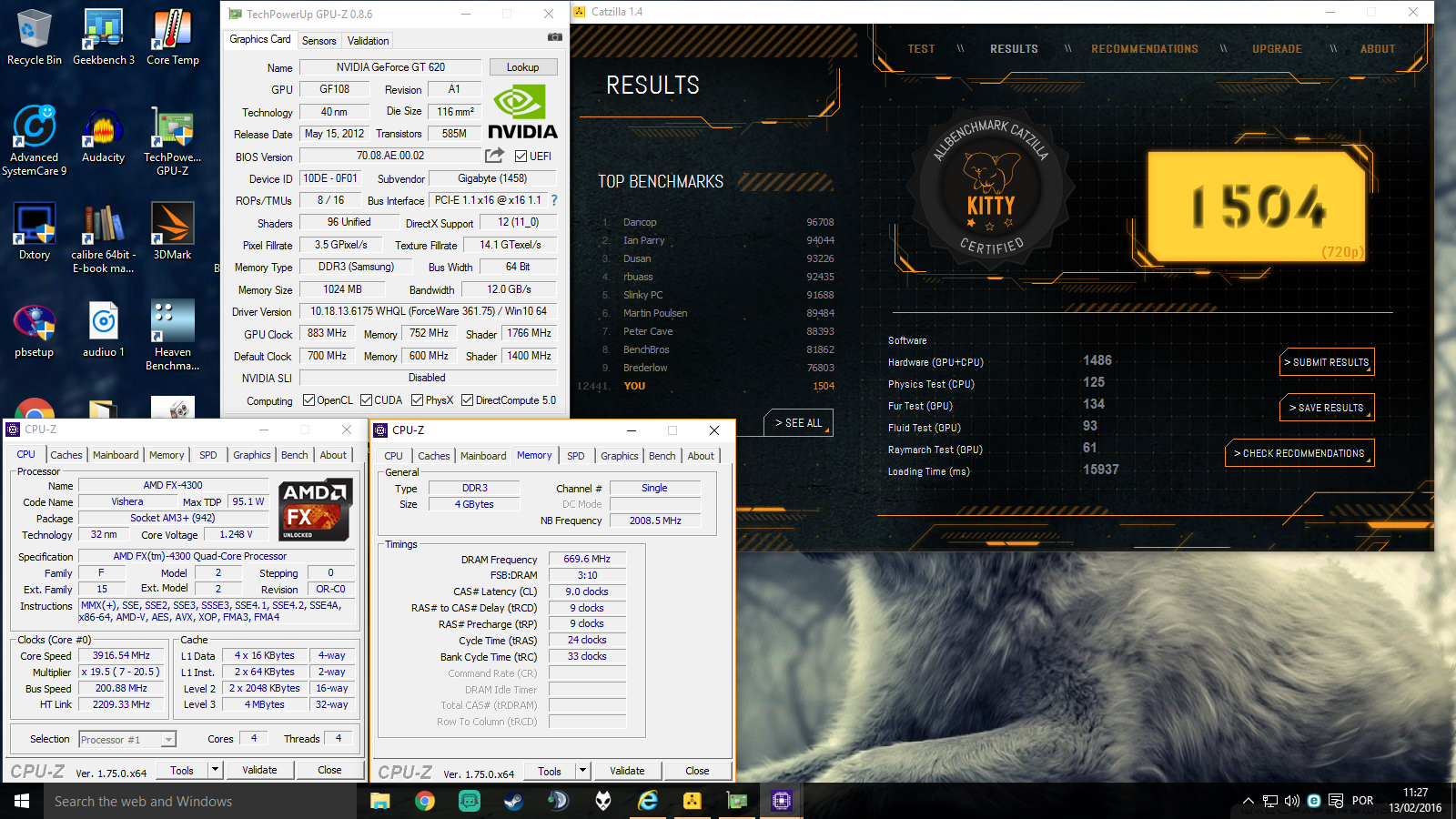Click Save Results in Catzilla
1456x819 pixels.
pyautogui.click(x=1327, y=408)
